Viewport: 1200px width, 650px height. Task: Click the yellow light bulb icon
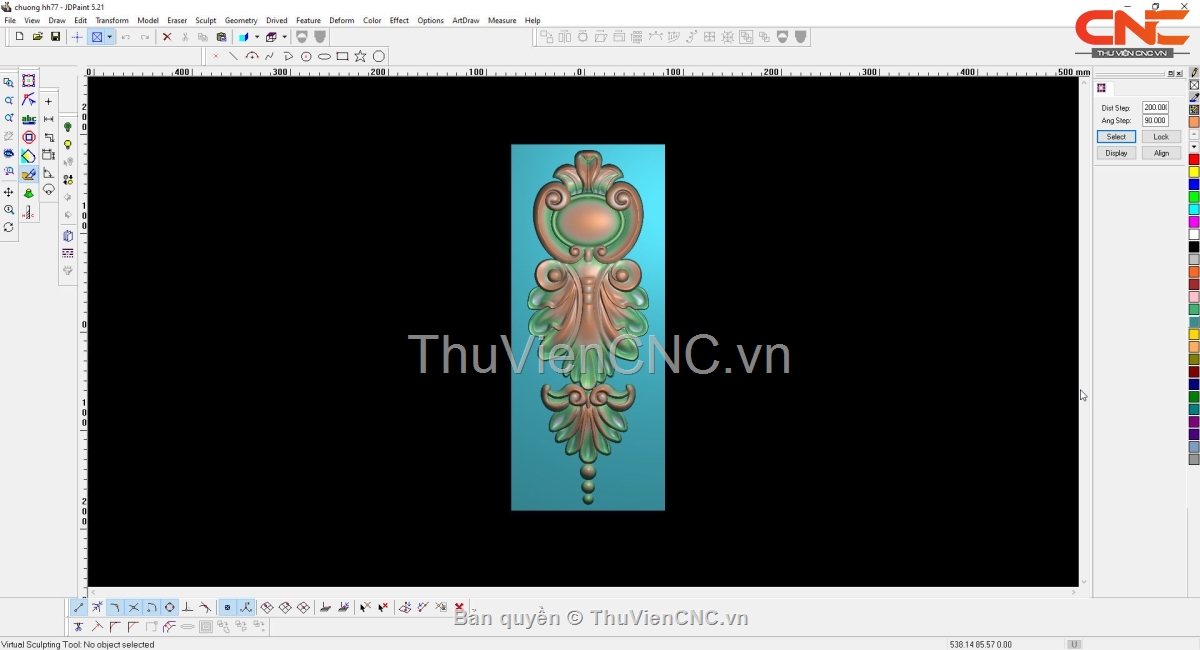click(x=68, y=145)
